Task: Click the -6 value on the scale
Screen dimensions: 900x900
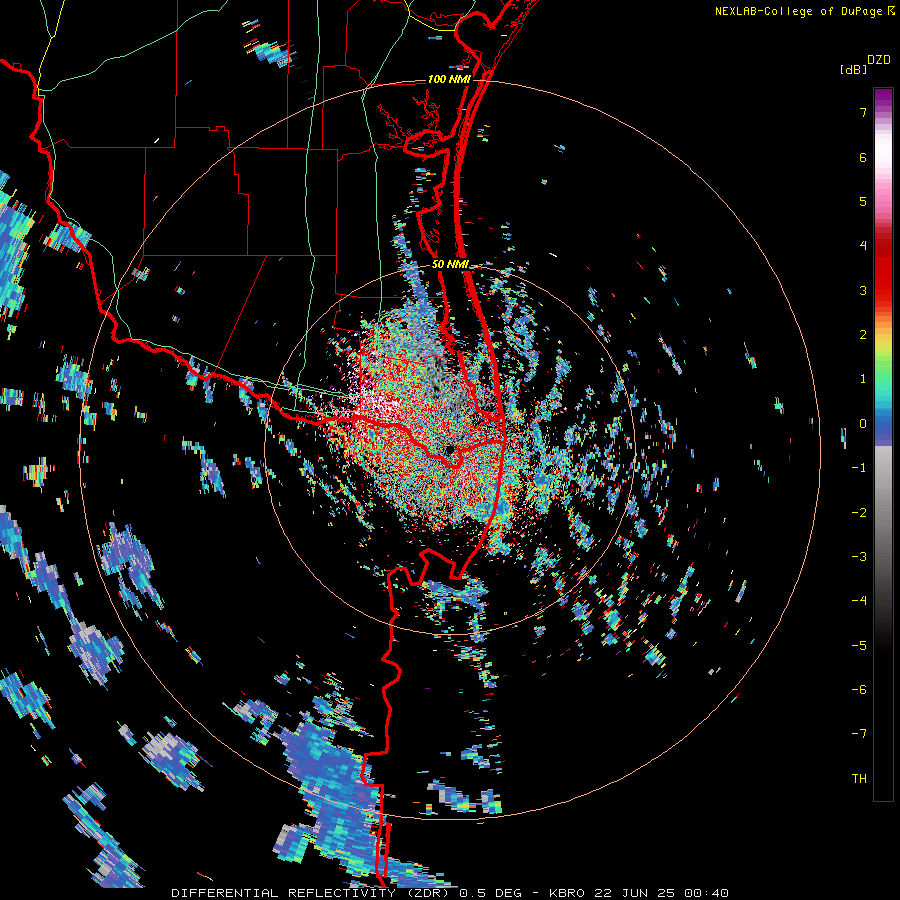Action: 859,690
